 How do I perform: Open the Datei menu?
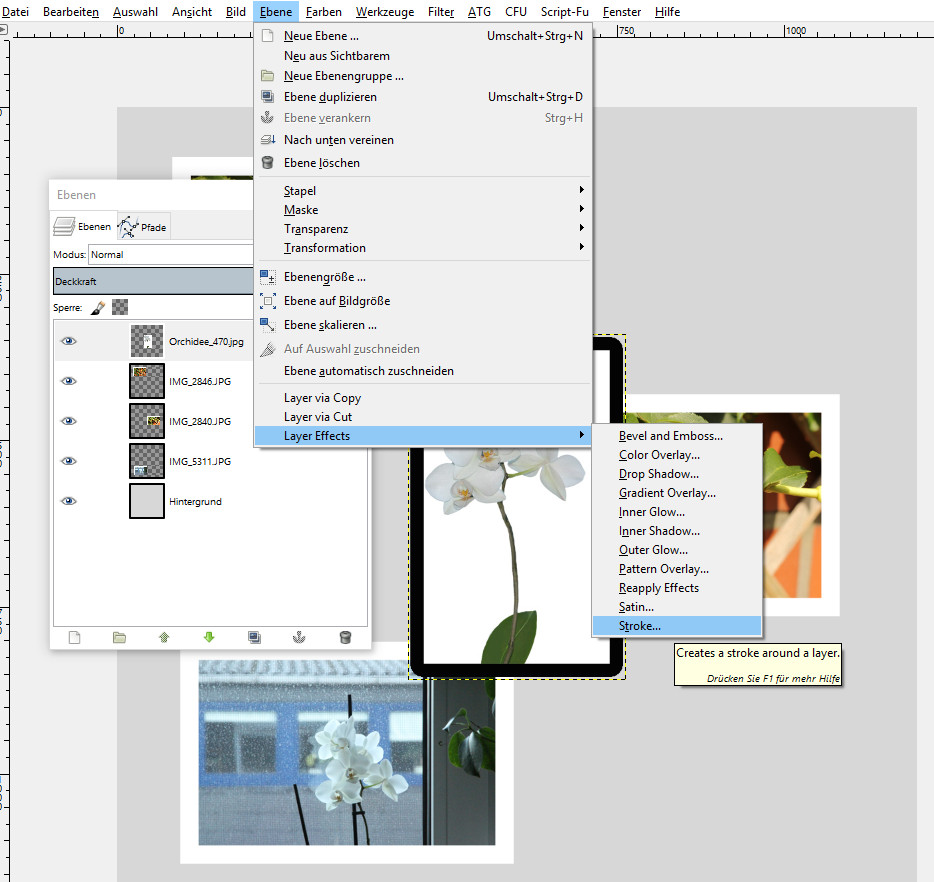point(15,12)
